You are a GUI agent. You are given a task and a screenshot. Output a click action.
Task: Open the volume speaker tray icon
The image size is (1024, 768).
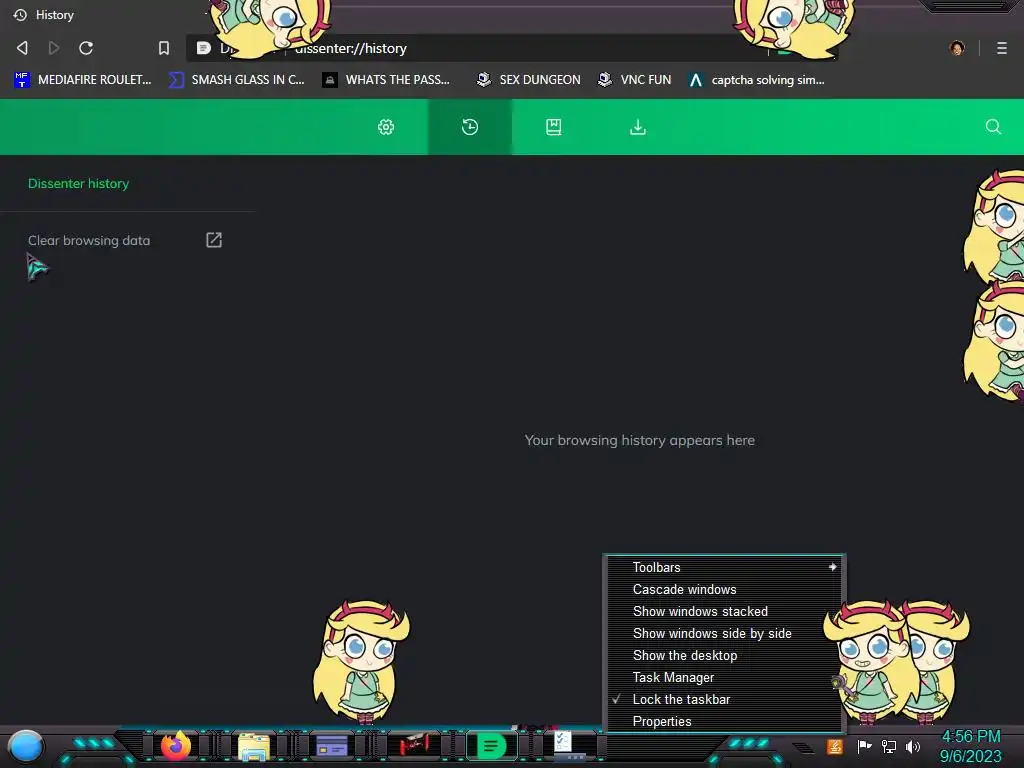913,746
